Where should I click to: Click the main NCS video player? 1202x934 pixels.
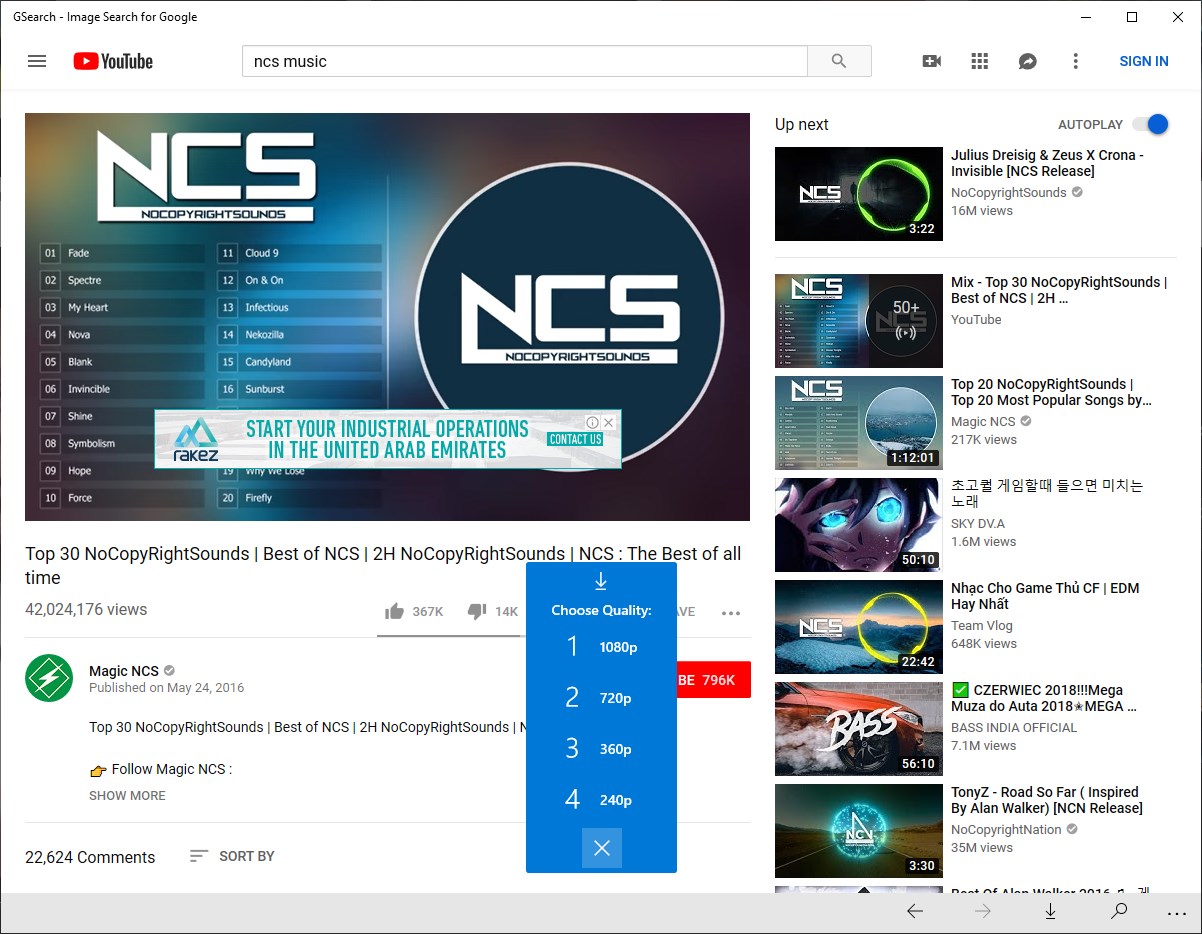387,316
